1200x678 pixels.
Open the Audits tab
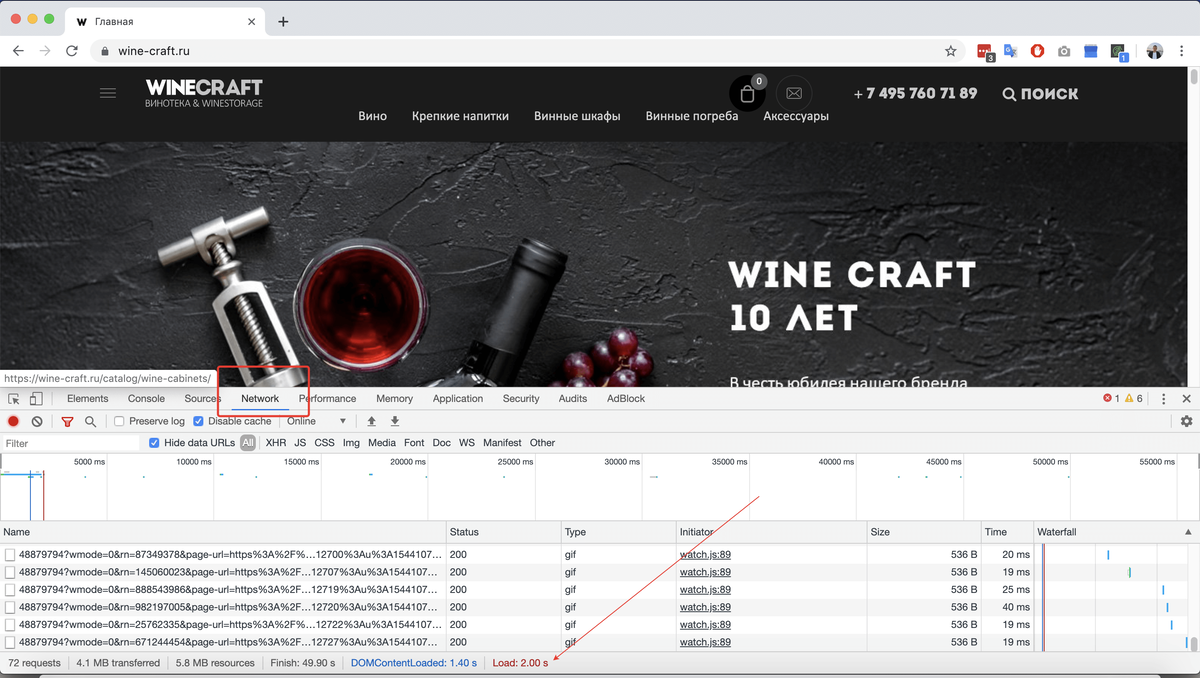coord(573,398)
